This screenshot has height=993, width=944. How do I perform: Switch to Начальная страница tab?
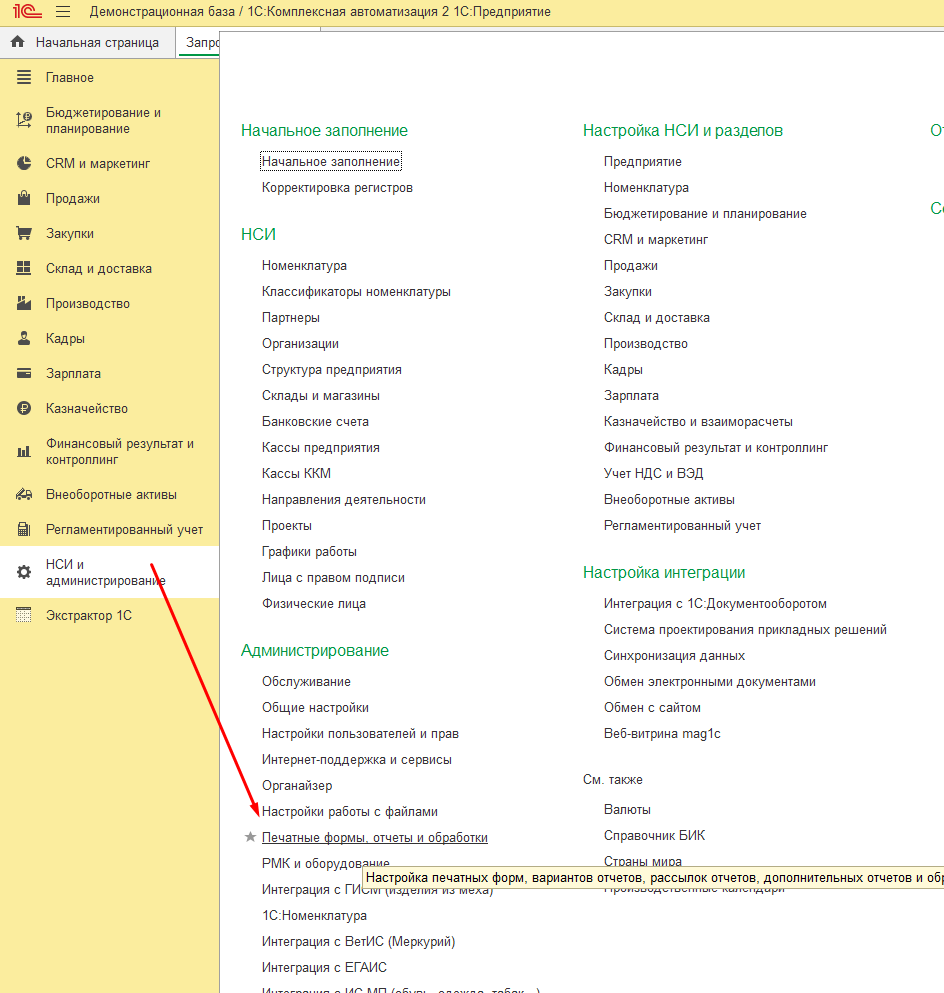point(96,42)
